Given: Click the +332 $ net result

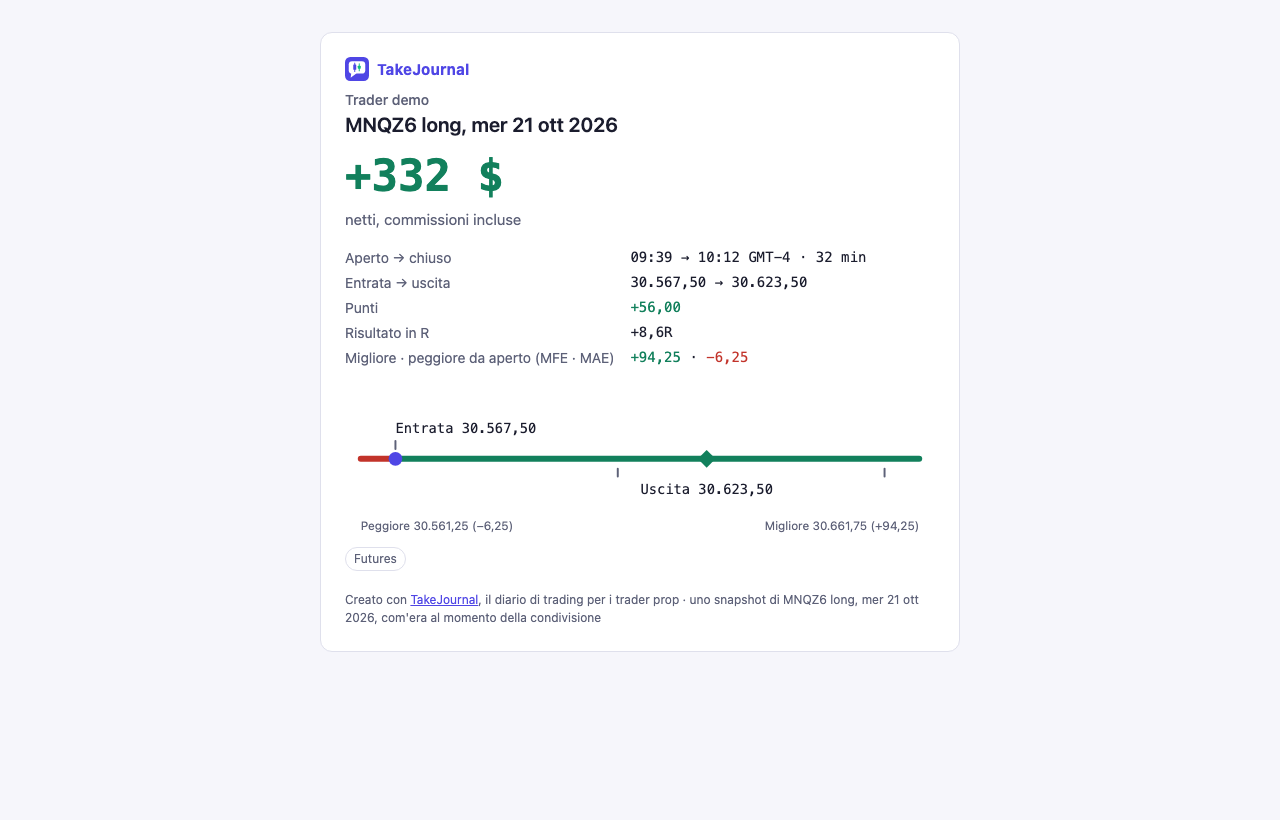Looking at the screenshot, I should (x=424, y=176).
